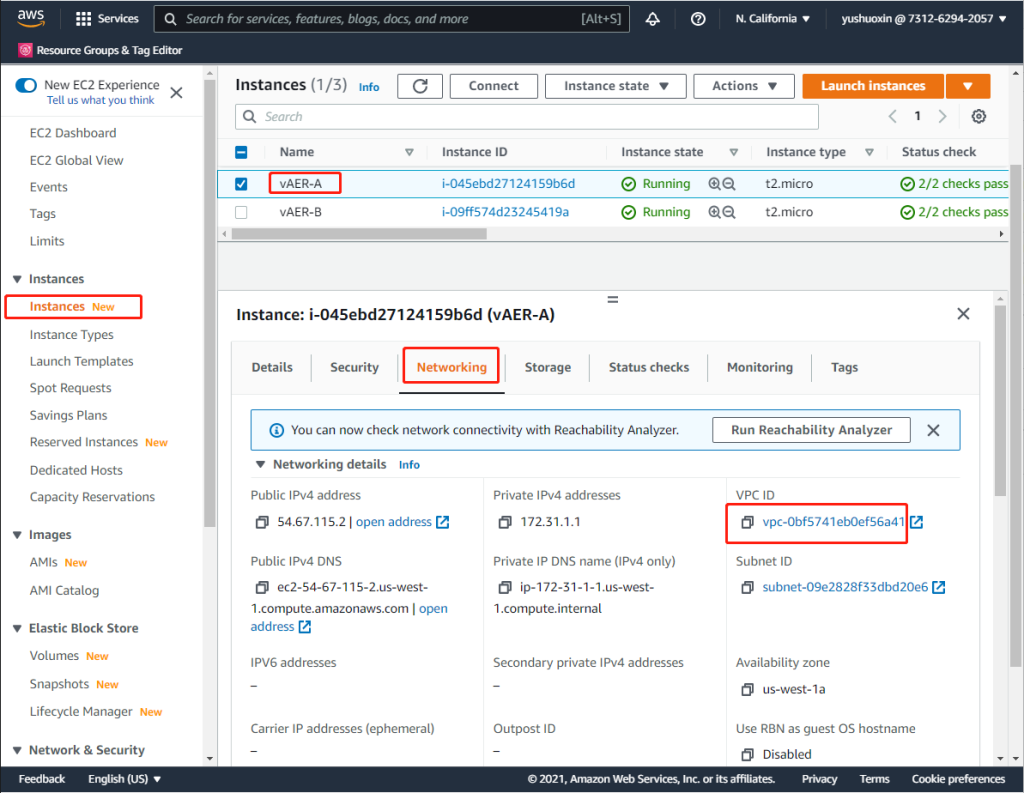This screenshot has width=1024, height=793.
Task: Click the instances search field
Action: [527, 117]
